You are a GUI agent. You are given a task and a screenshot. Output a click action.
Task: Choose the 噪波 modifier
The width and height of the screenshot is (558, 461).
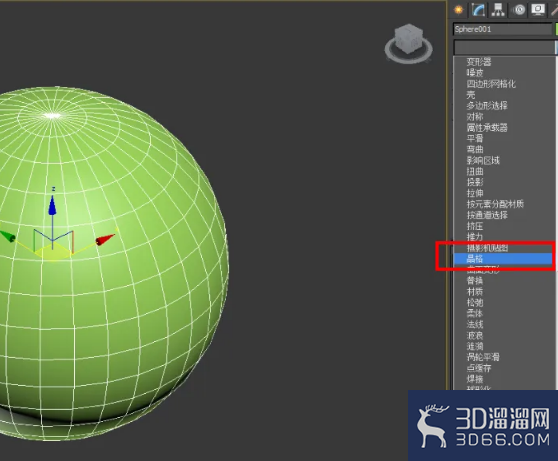click(475, 73)
